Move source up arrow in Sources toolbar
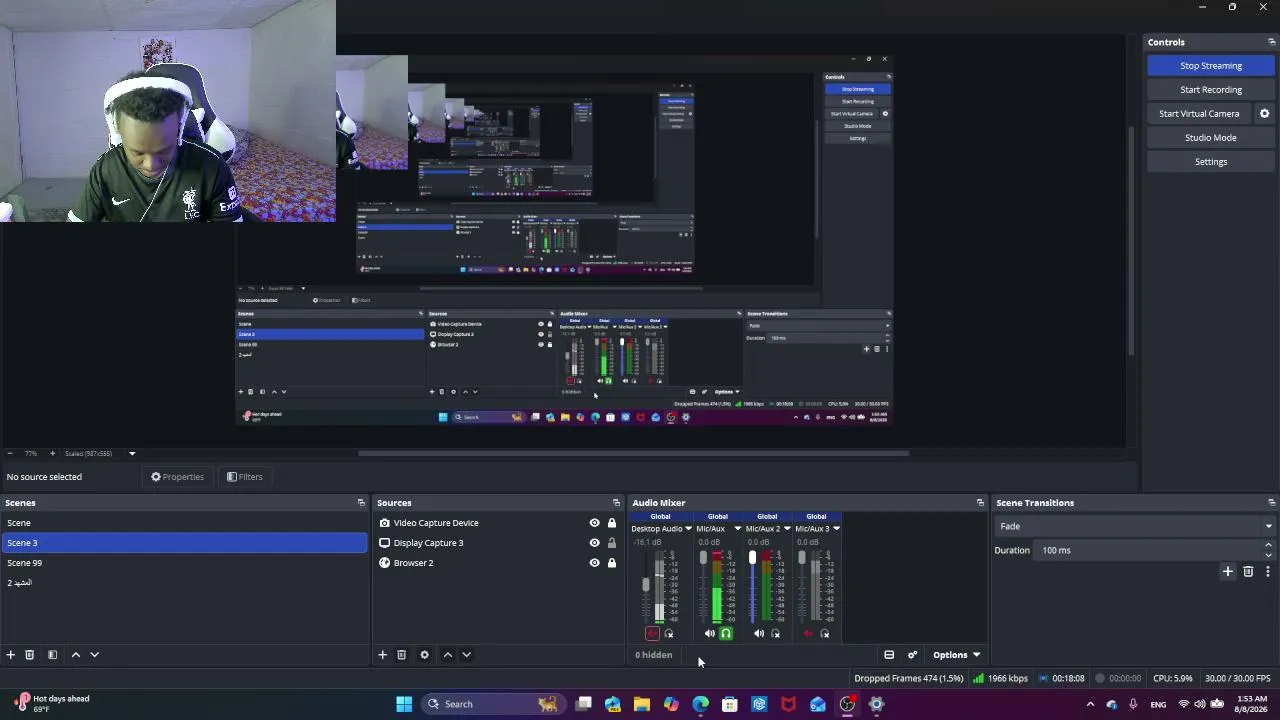Viewport: 1280px width, 720px height. pyautogui.click(x=447, y=655)
